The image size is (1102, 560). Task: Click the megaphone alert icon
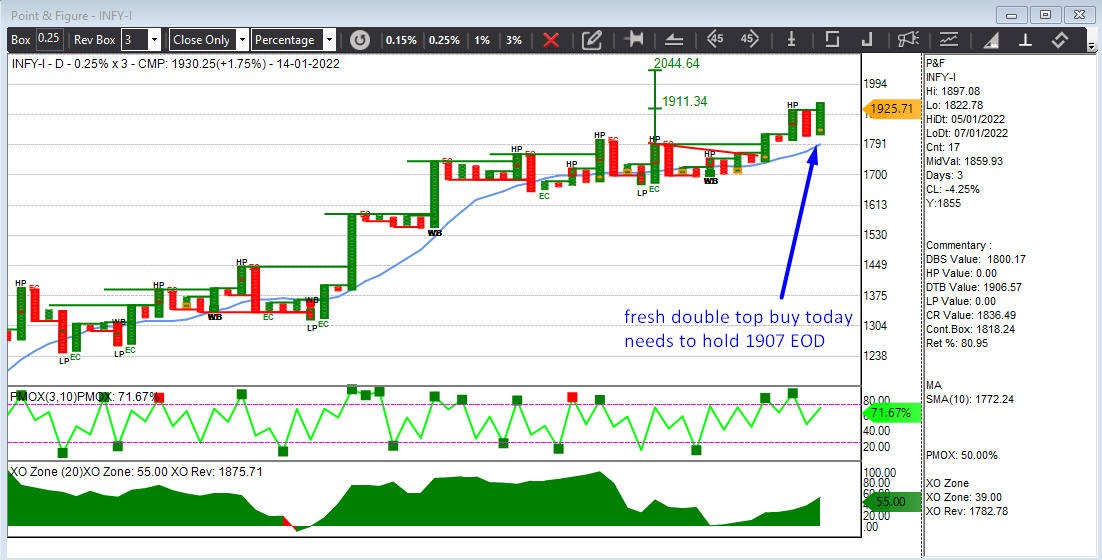coord(908,39)
